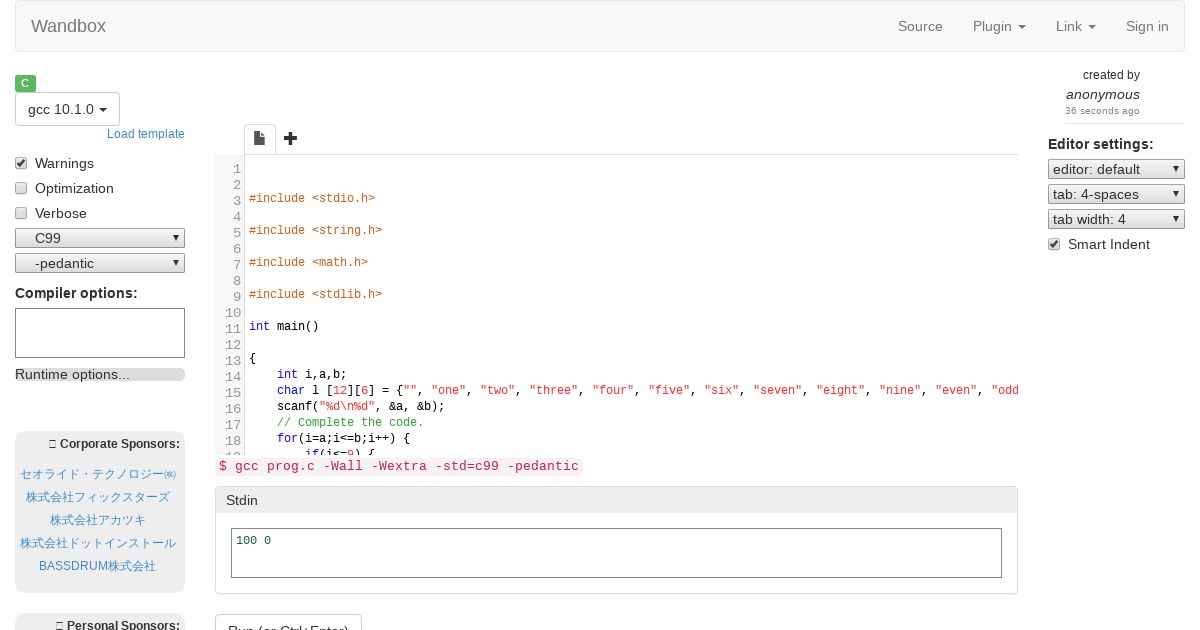Open the -pedantic option dropdown

click(100, 263)
